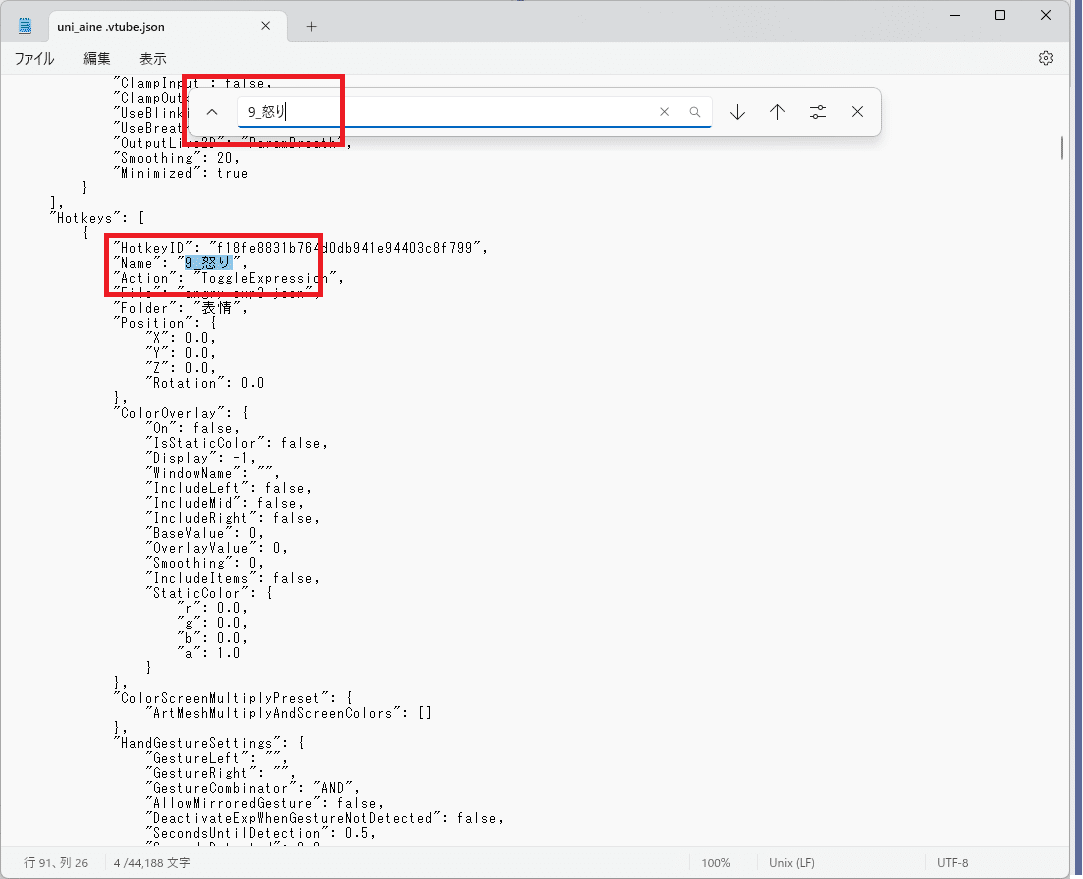Click the "Smoothing": 20 line
The height and width of the screenshot is (879, 1083).
pos(176,158)
